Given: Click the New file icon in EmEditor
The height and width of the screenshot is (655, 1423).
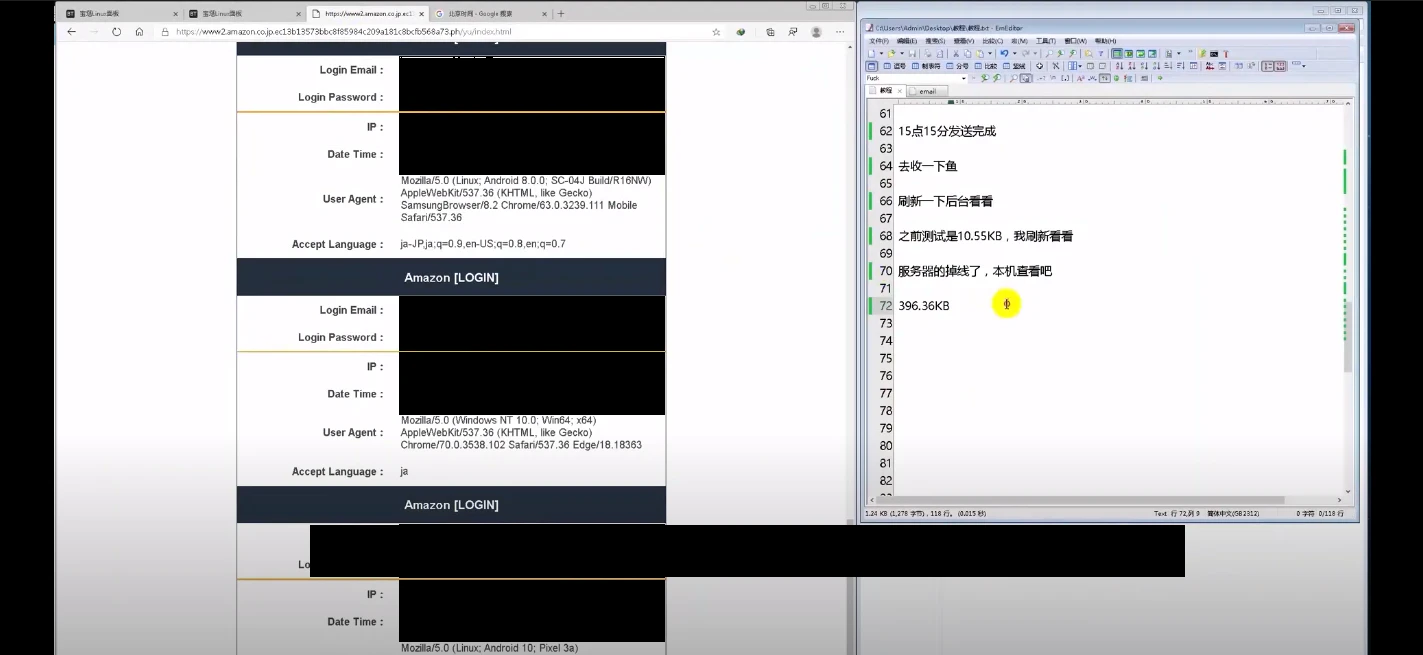Looking at the screenshot, I should tap(871, 54).
